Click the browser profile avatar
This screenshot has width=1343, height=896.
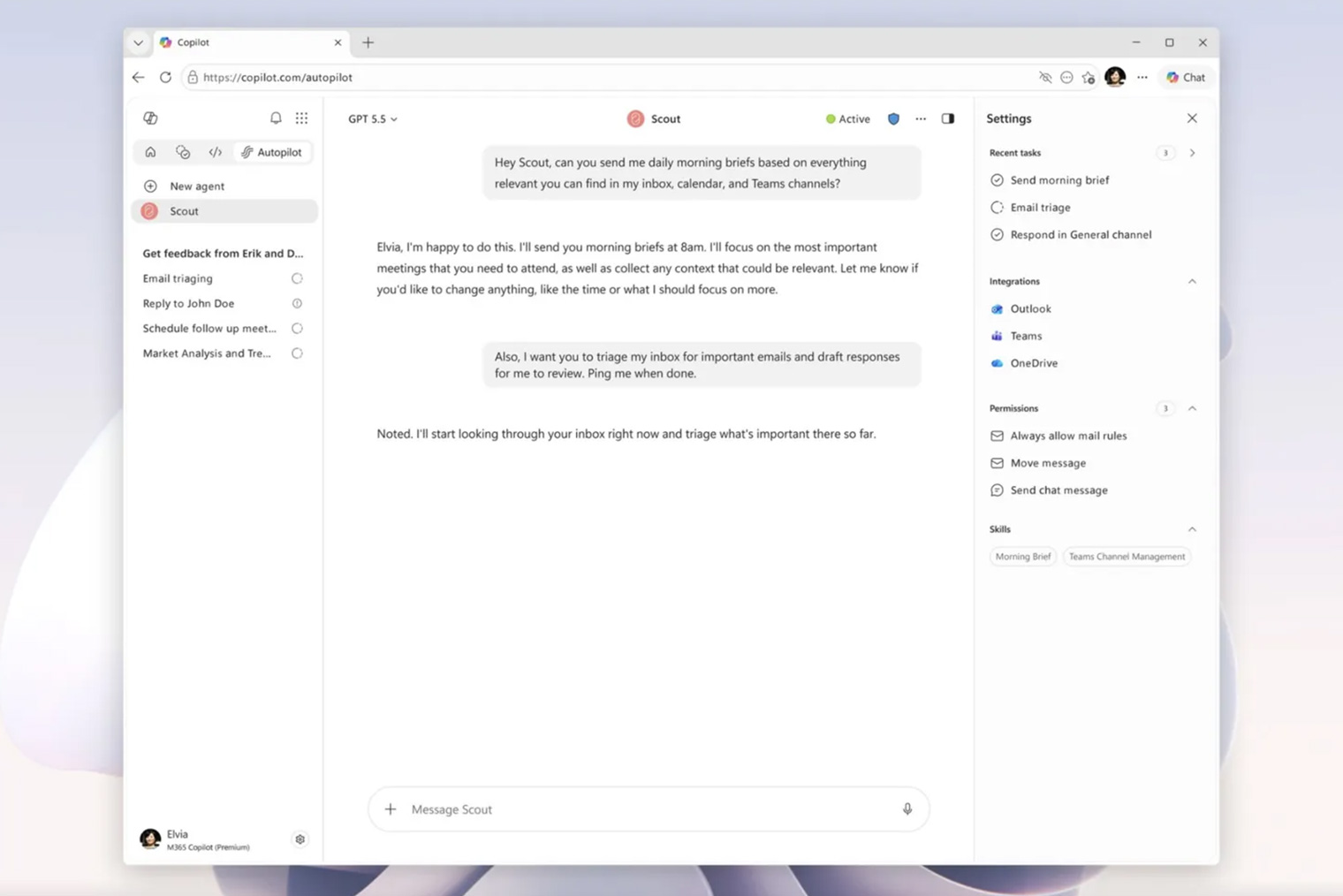pos(1115,77)
